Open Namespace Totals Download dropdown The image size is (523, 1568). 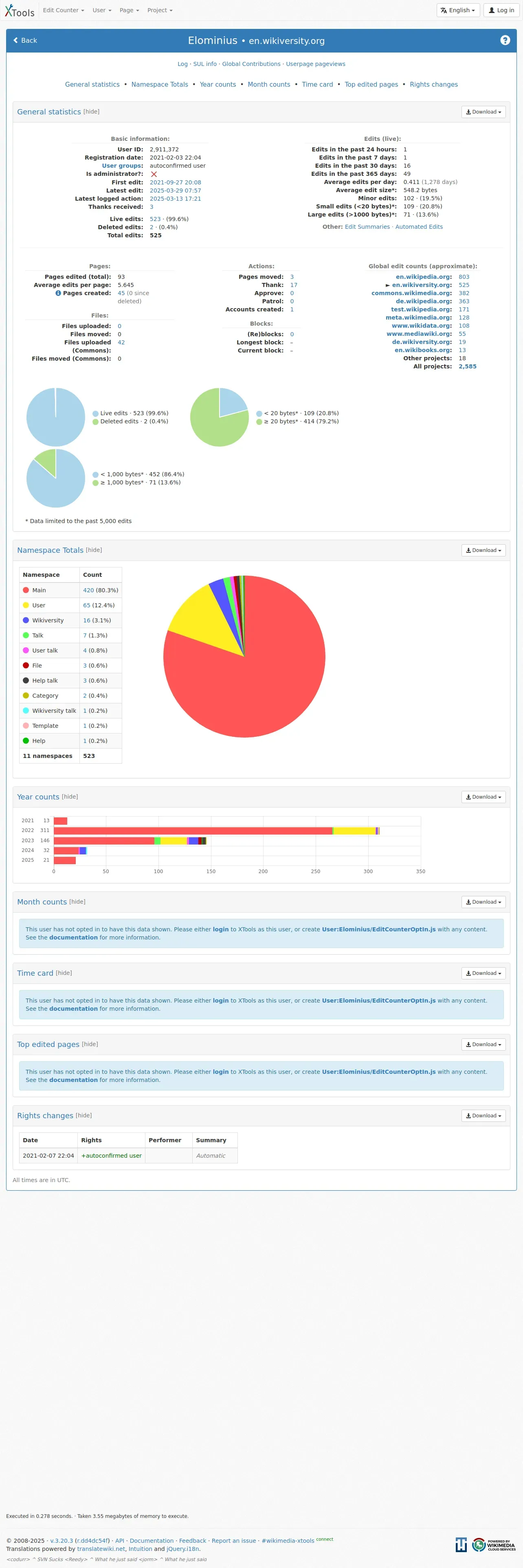[x=483, y=550]
